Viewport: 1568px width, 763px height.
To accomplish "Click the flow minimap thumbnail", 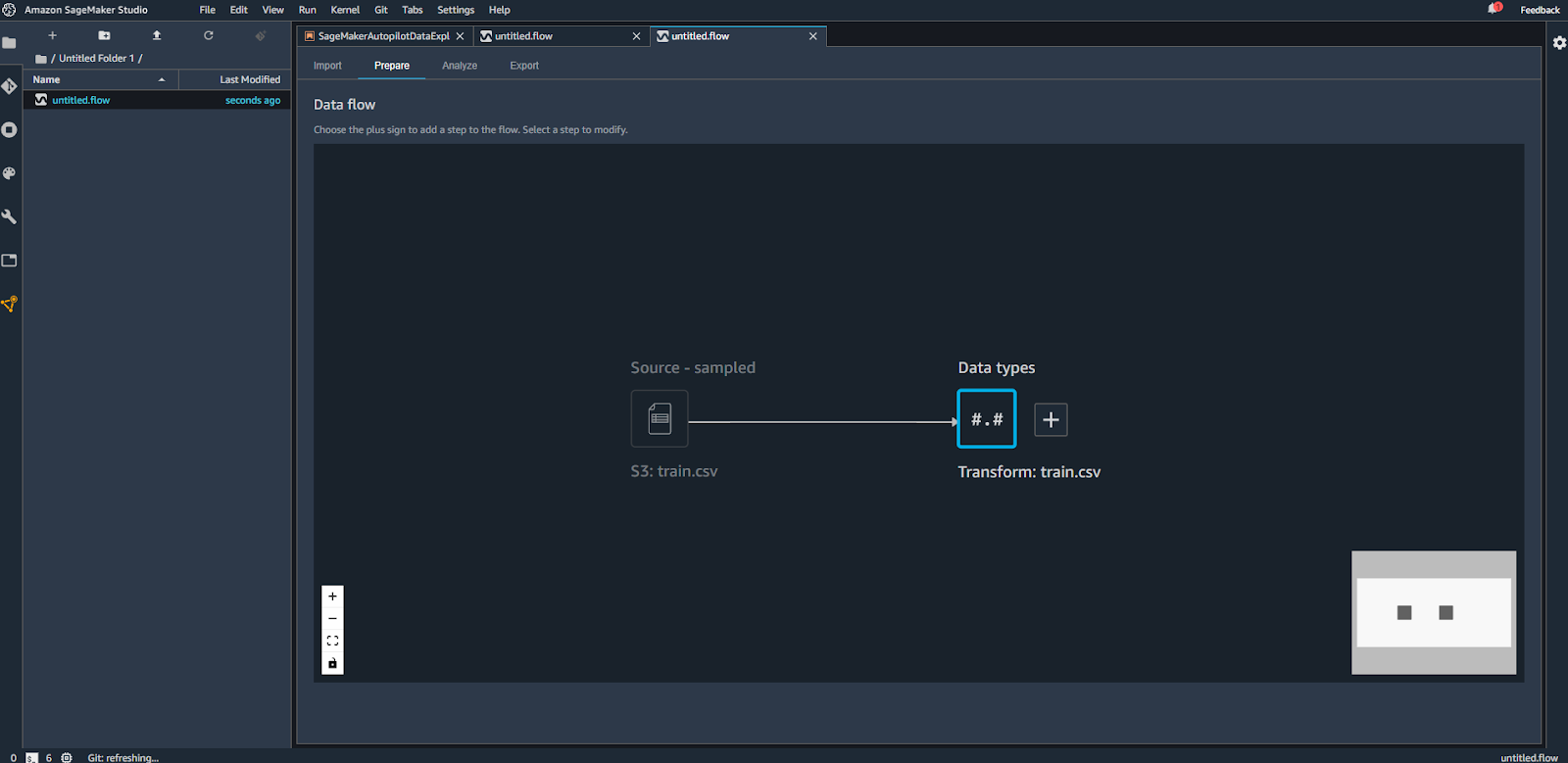I will click(1433, 612).
